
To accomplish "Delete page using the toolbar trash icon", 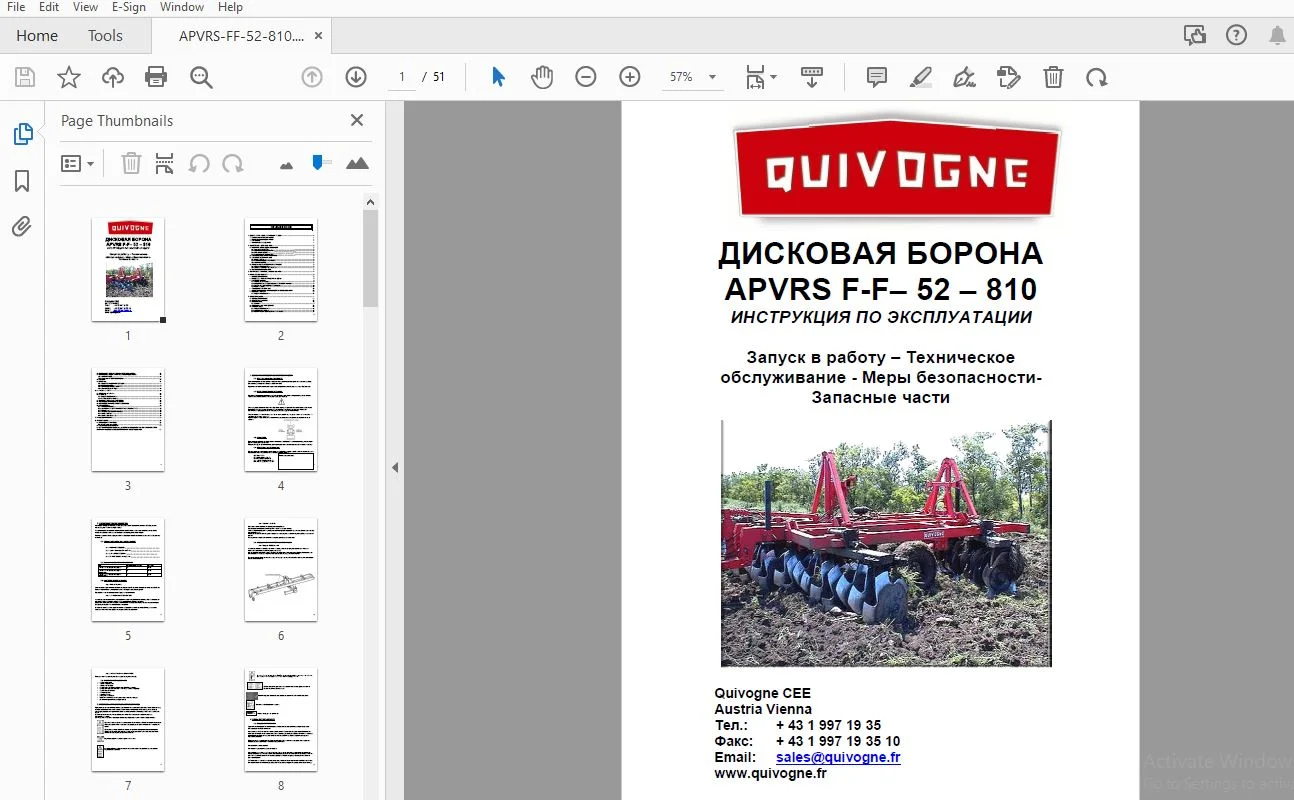I will point(1053,77).
